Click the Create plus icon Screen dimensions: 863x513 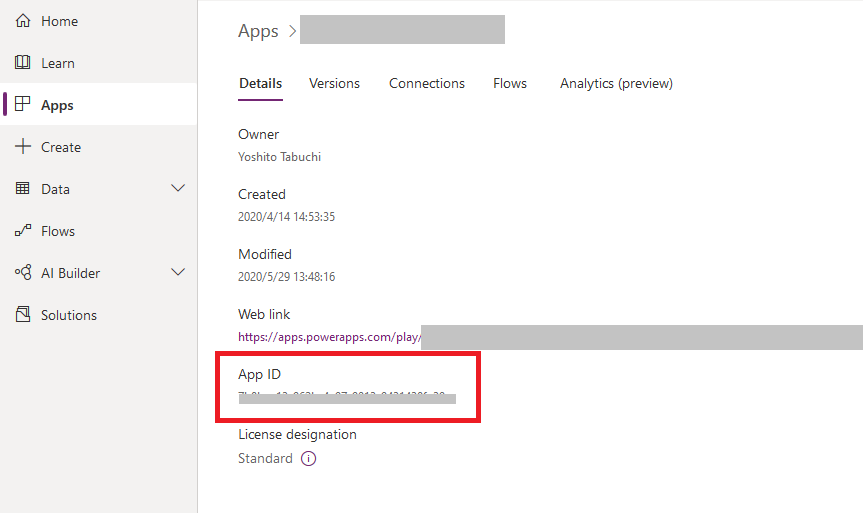(x=23, y=146)
